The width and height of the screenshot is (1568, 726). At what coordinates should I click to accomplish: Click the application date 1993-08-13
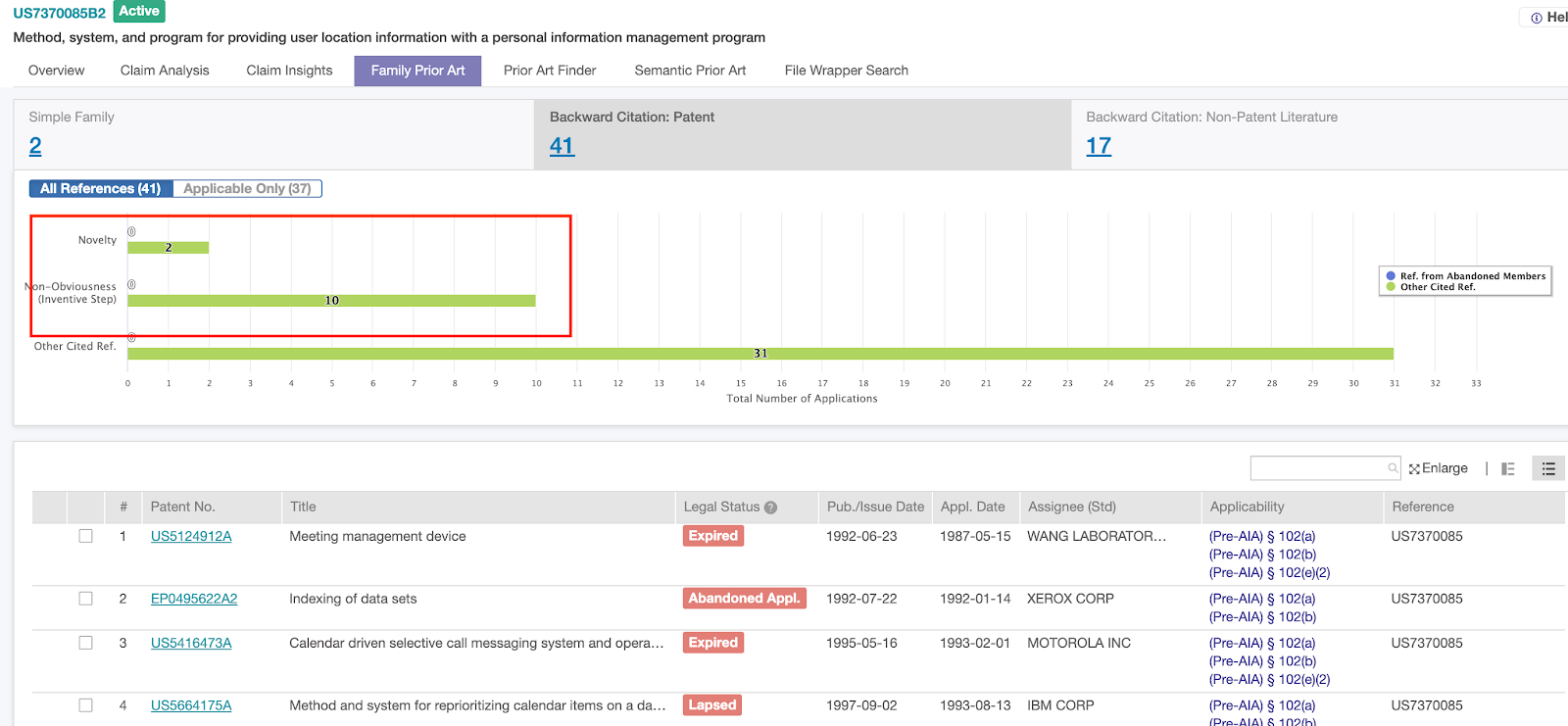click(975, 705)
